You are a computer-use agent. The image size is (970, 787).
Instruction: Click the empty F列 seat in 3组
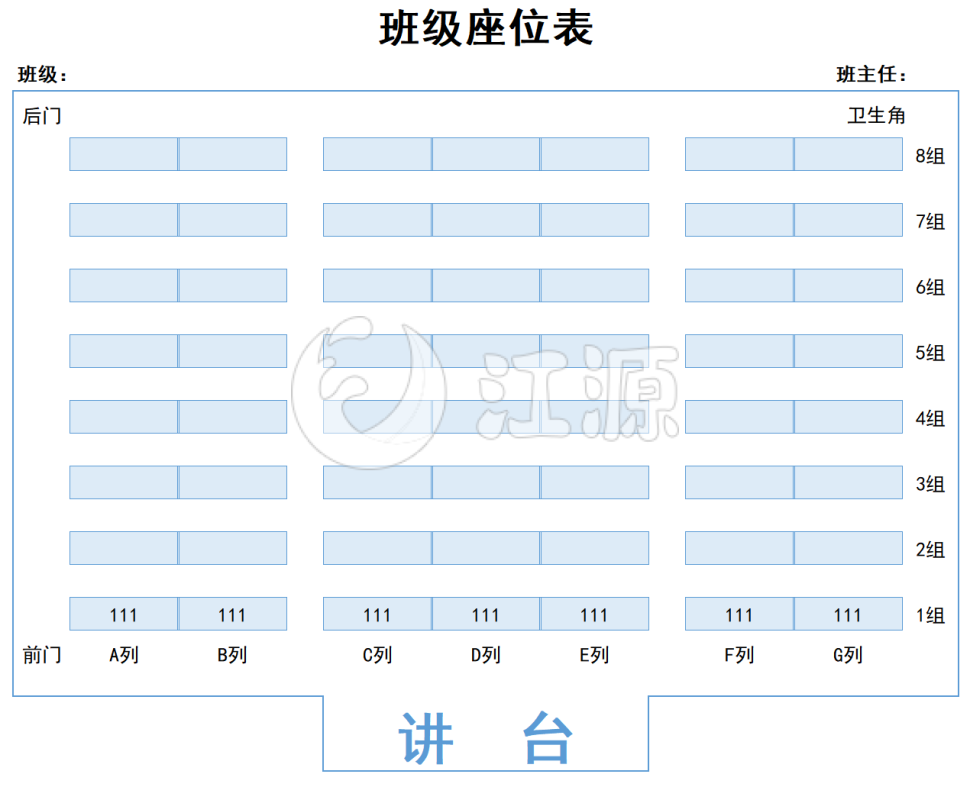[739, 482]
